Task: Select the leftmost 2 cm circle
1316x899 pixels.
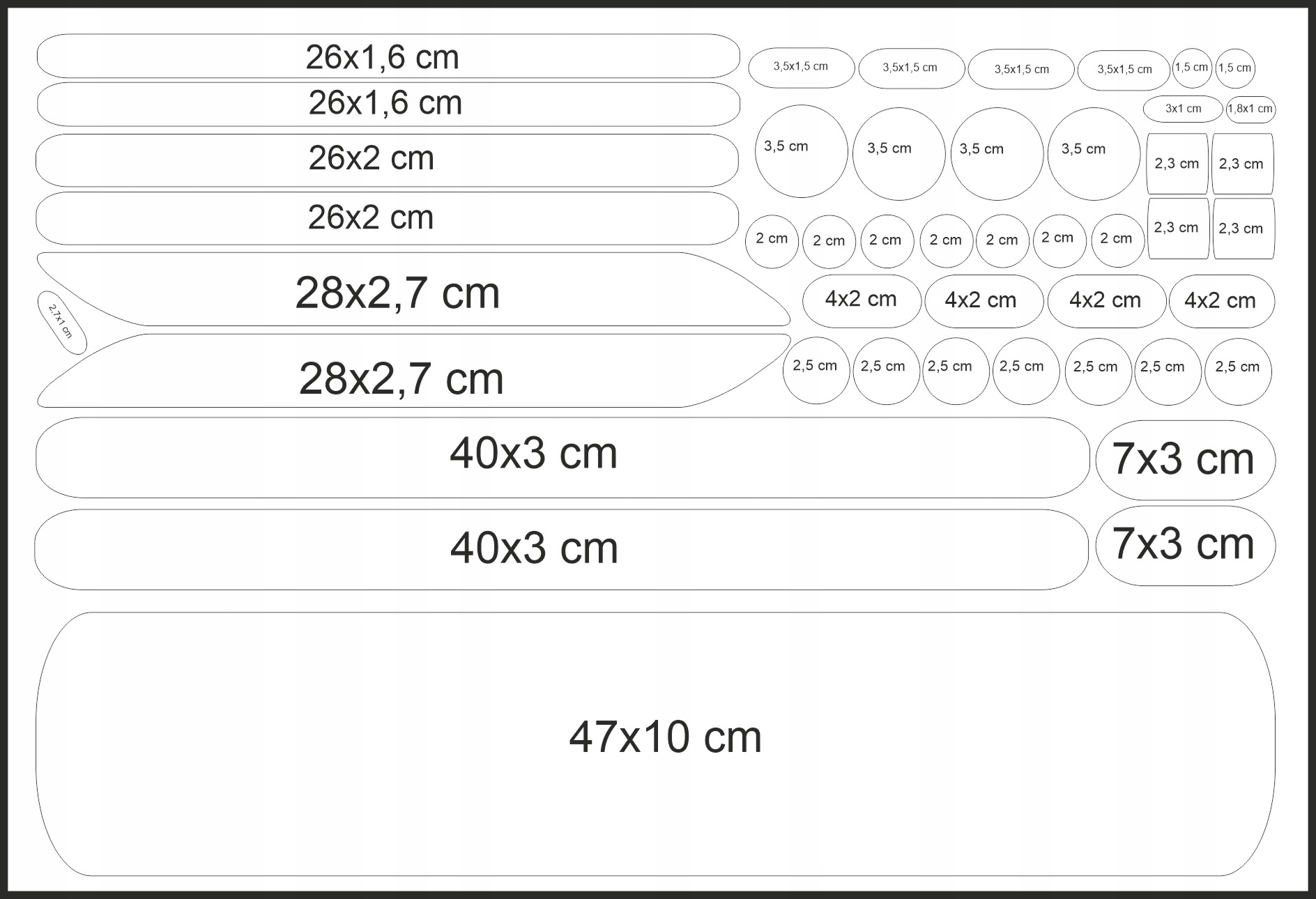Action: [772, 241]
